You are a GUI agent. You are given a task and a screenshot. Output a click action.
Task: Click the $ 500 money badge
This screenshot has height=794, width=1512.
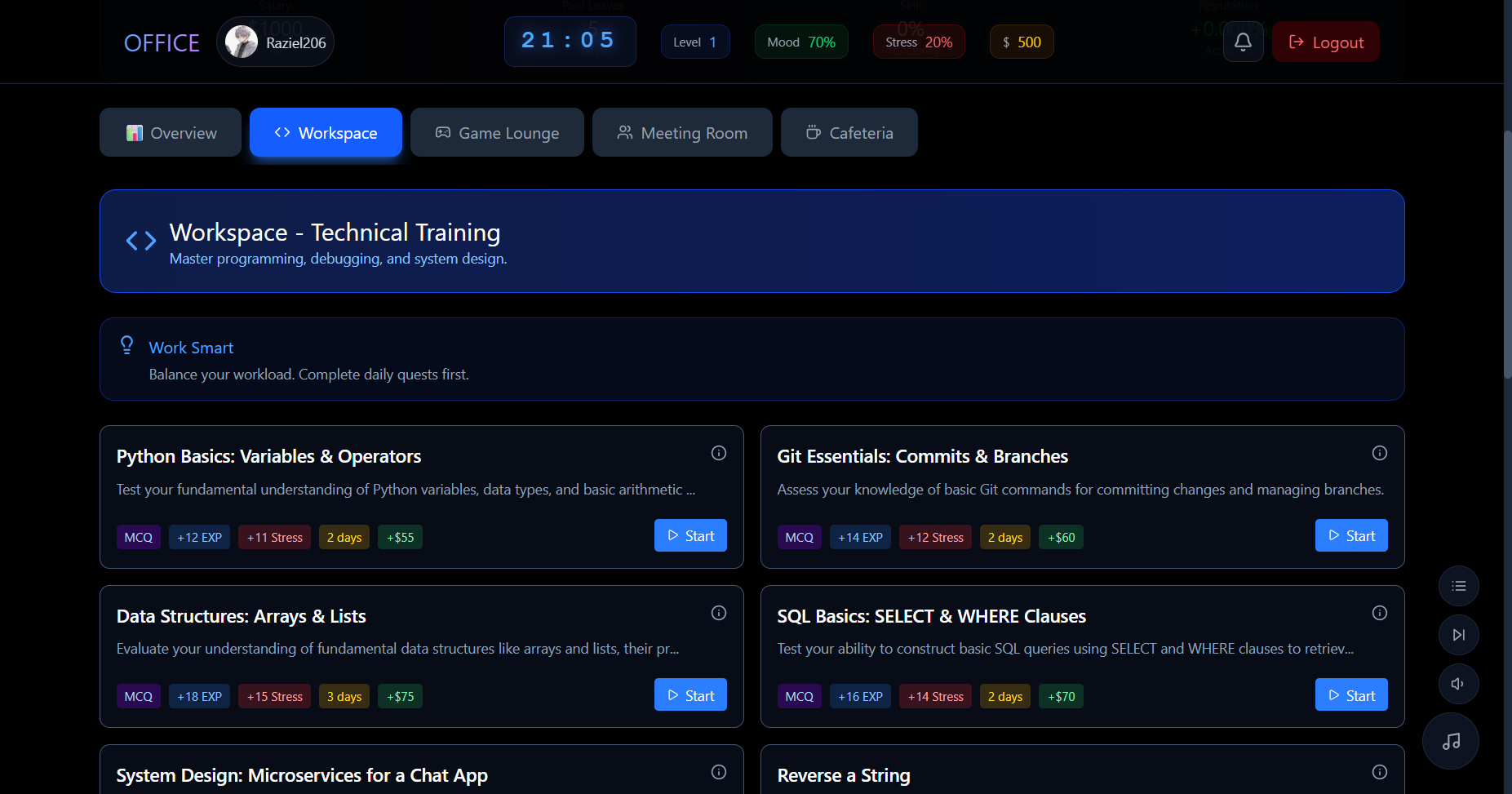(1022, 42)
